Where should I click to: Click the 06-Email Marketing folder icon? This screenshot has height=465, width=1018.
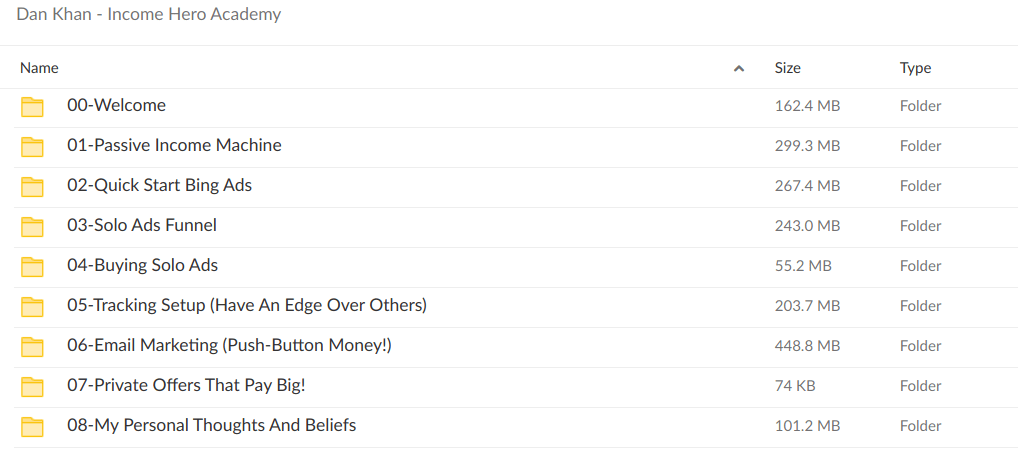[33, 347]
